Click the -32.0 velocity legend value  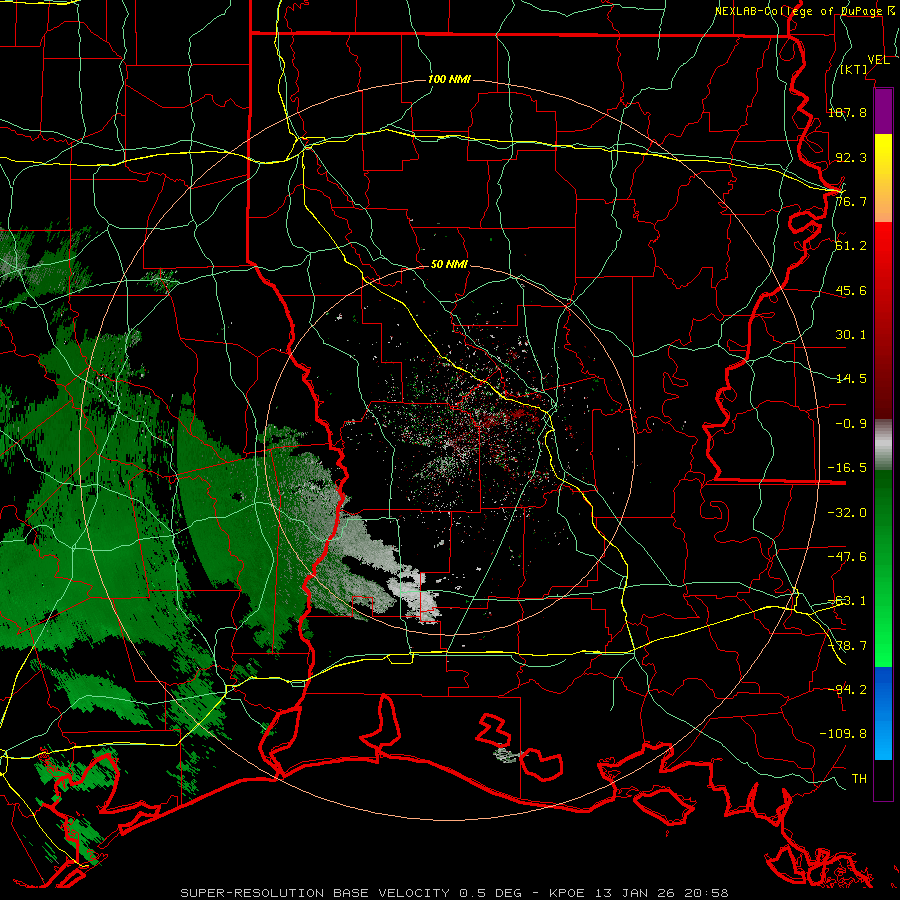[x=847, y=513]
